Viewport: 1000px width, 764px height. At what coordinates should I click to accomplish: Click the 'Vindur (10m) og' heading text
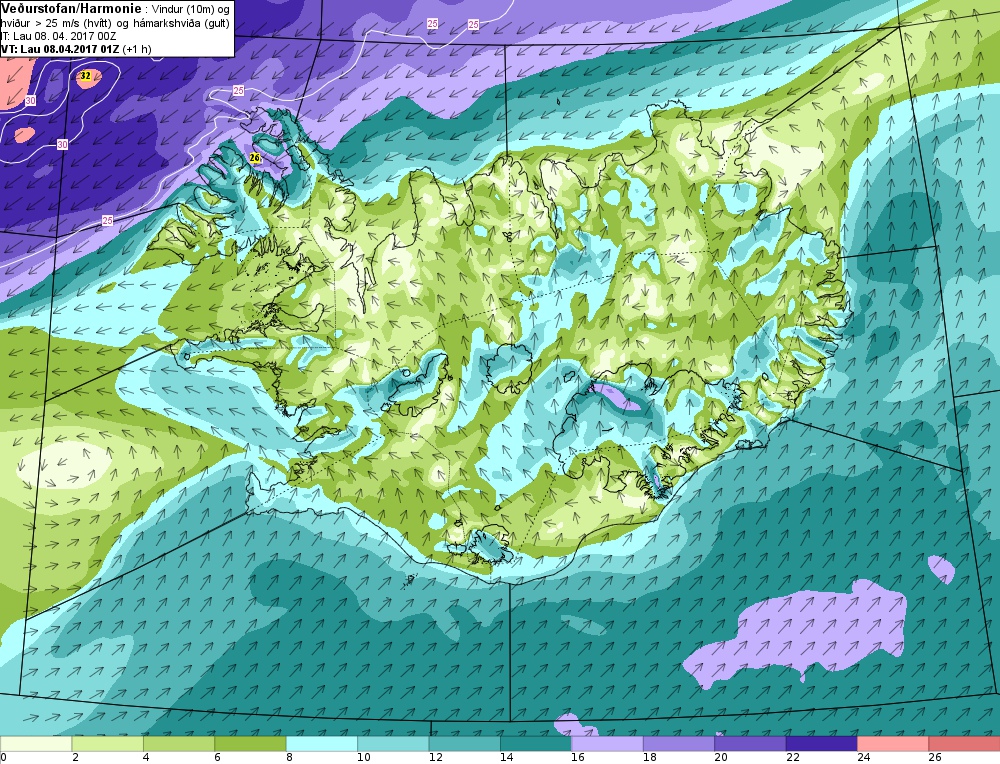tap(189, 9)
